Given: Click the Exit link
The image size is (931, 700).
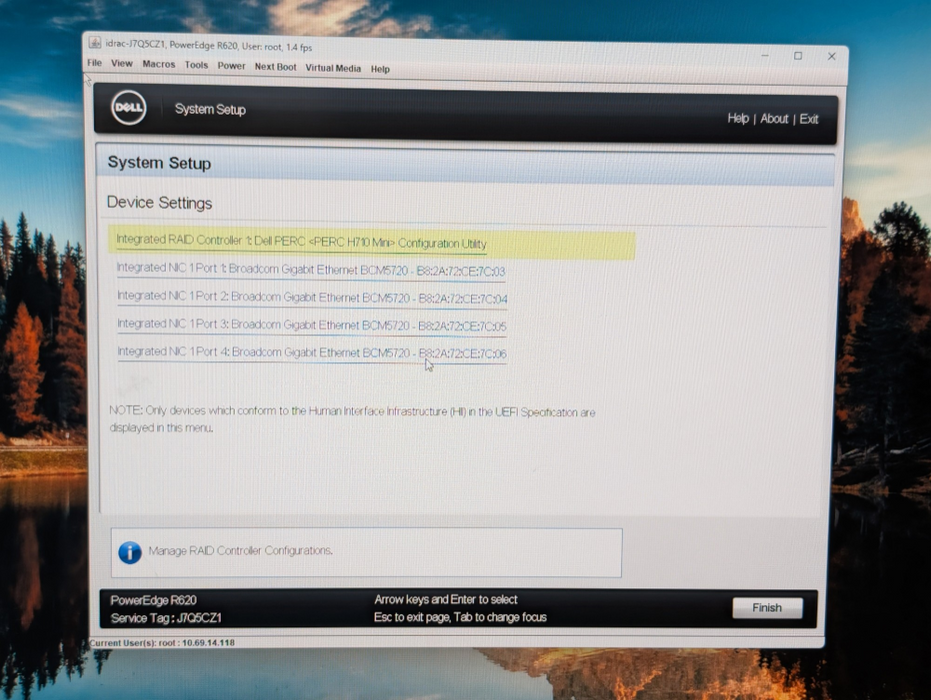Looking at the screenshot, I should pyautogui.click(x=809, y=119).
